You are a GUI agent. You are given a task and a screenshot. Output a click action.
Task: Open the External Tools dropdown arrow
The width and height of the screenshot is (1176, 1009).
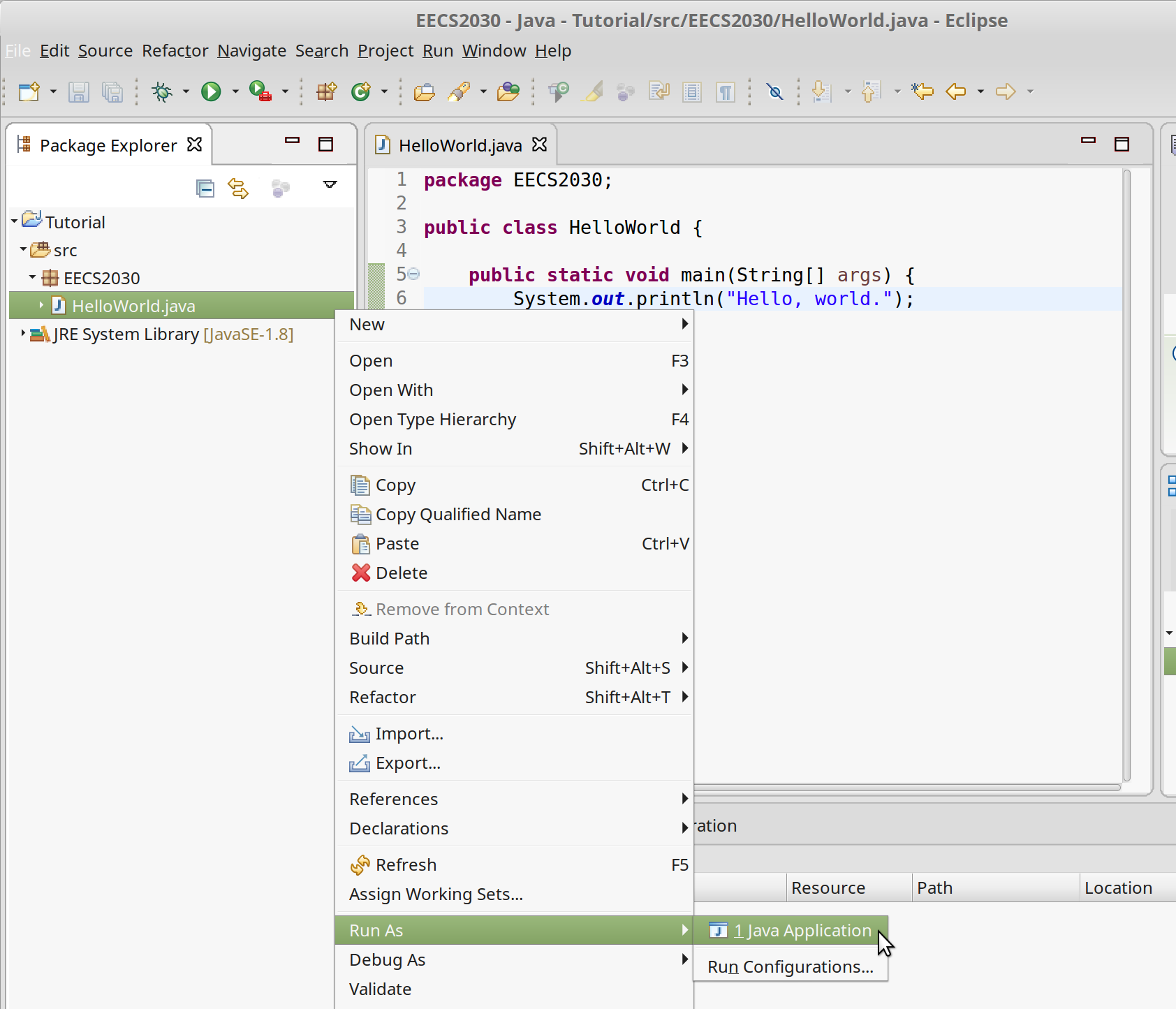(285, 91)
